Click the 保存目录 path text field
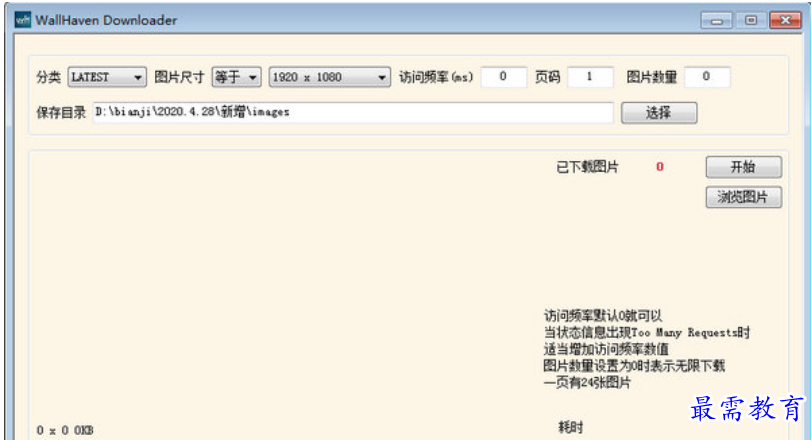The image size is (812, 440). tap(353, 112)
